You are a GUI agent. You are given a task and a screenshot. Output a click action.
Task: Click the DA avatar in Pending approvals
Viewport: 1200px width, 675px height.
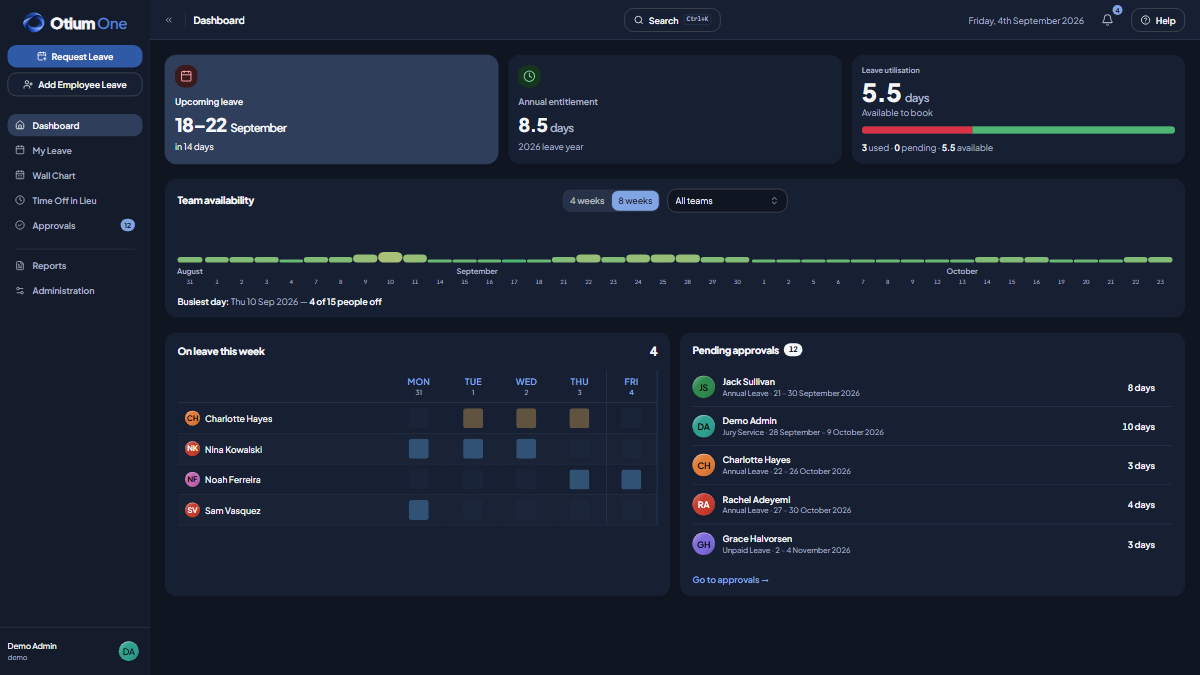click(704, 426)
